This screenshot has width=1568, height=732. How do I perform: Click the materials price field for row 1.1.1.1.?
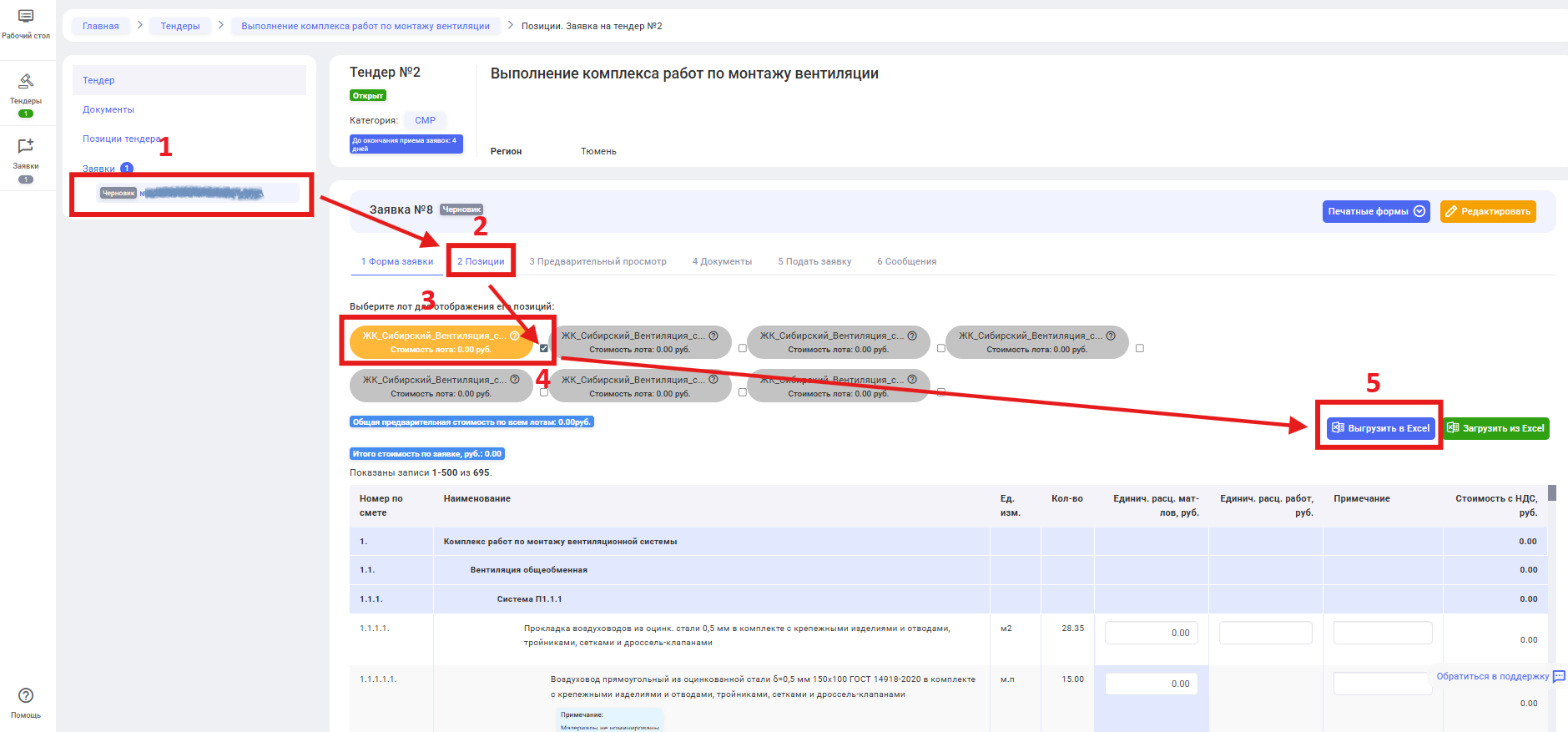click(1152, 633)
